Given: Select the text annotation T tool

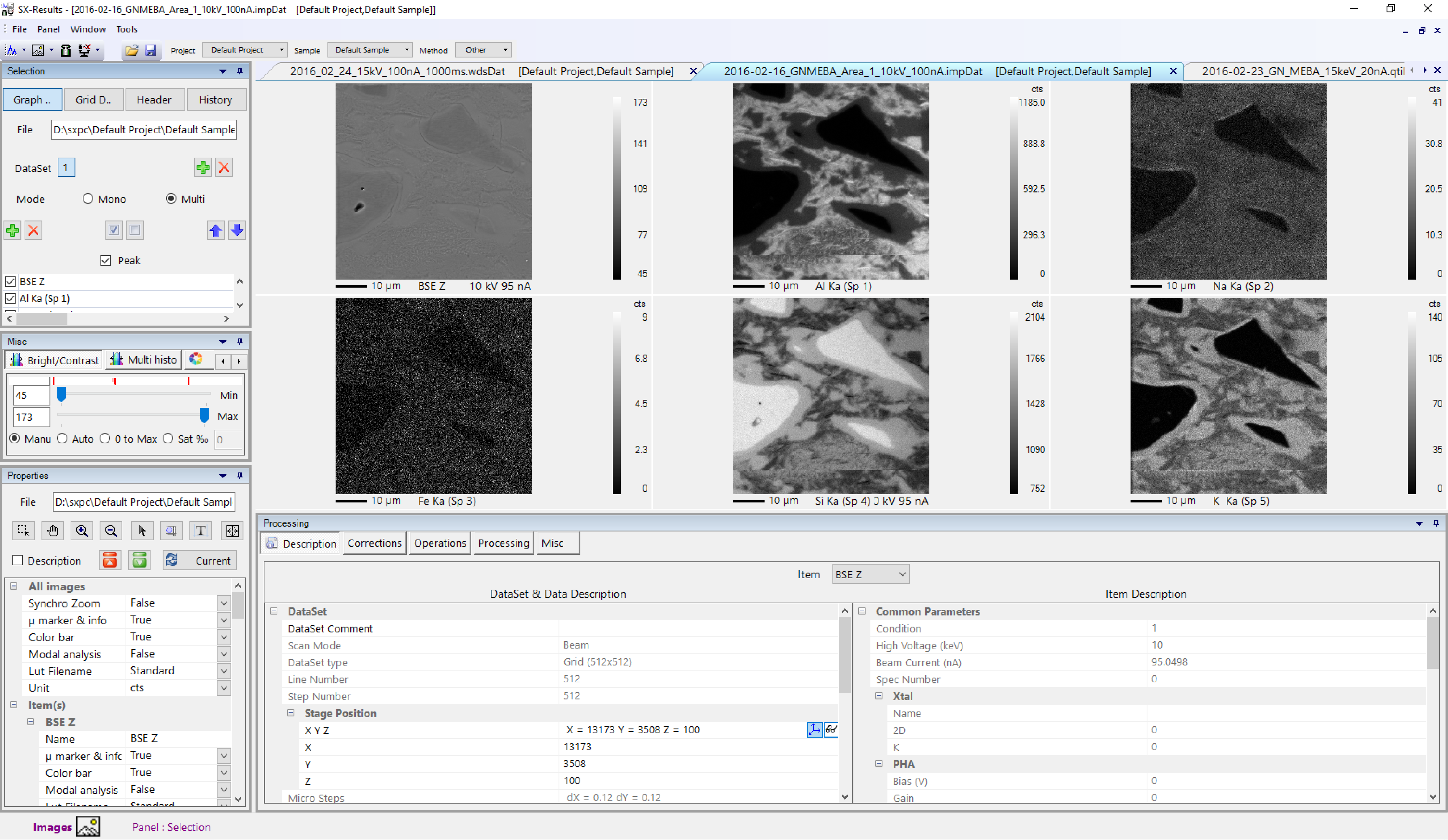Looking at the screenshot, I should 201,530.
